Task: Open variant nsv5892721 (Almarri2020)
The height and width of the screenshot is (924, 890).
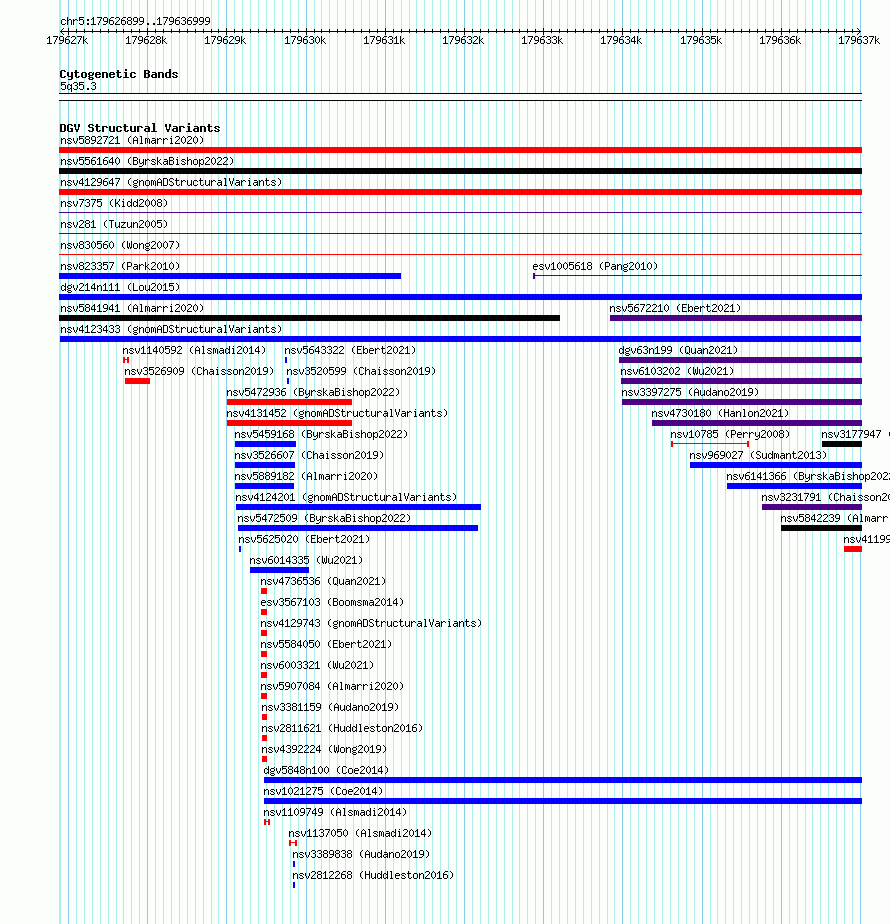Action: [x=132, y=140]
